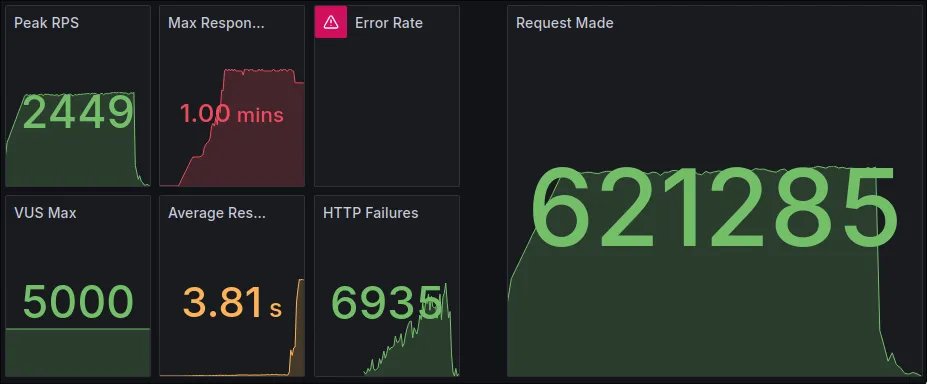Open the HTTP Failures panel title
Screen dimensions: 927x384
click(371, 213)
